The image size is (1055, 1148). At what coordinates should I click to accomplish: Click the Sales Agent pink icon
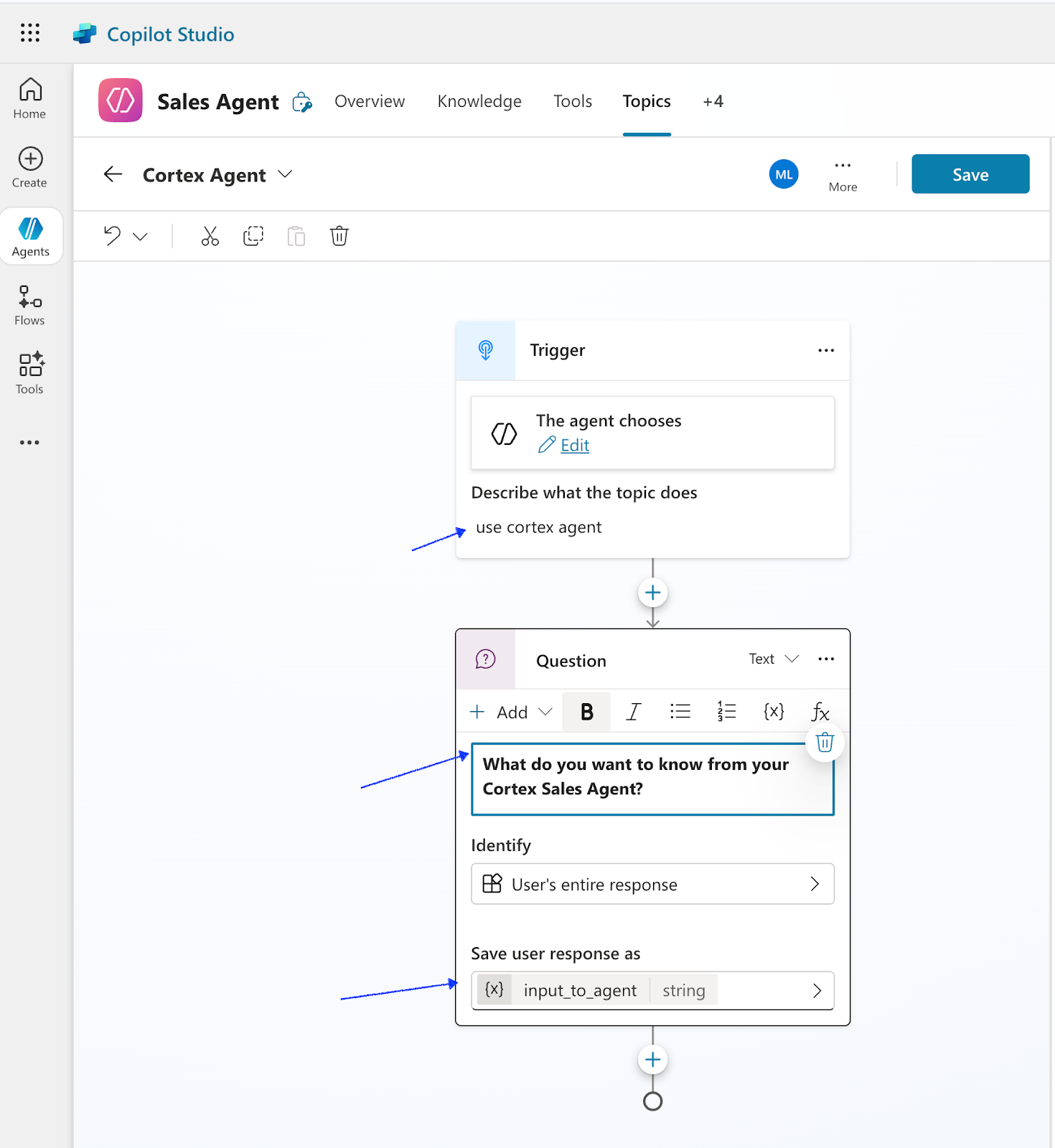pos(121,100)
